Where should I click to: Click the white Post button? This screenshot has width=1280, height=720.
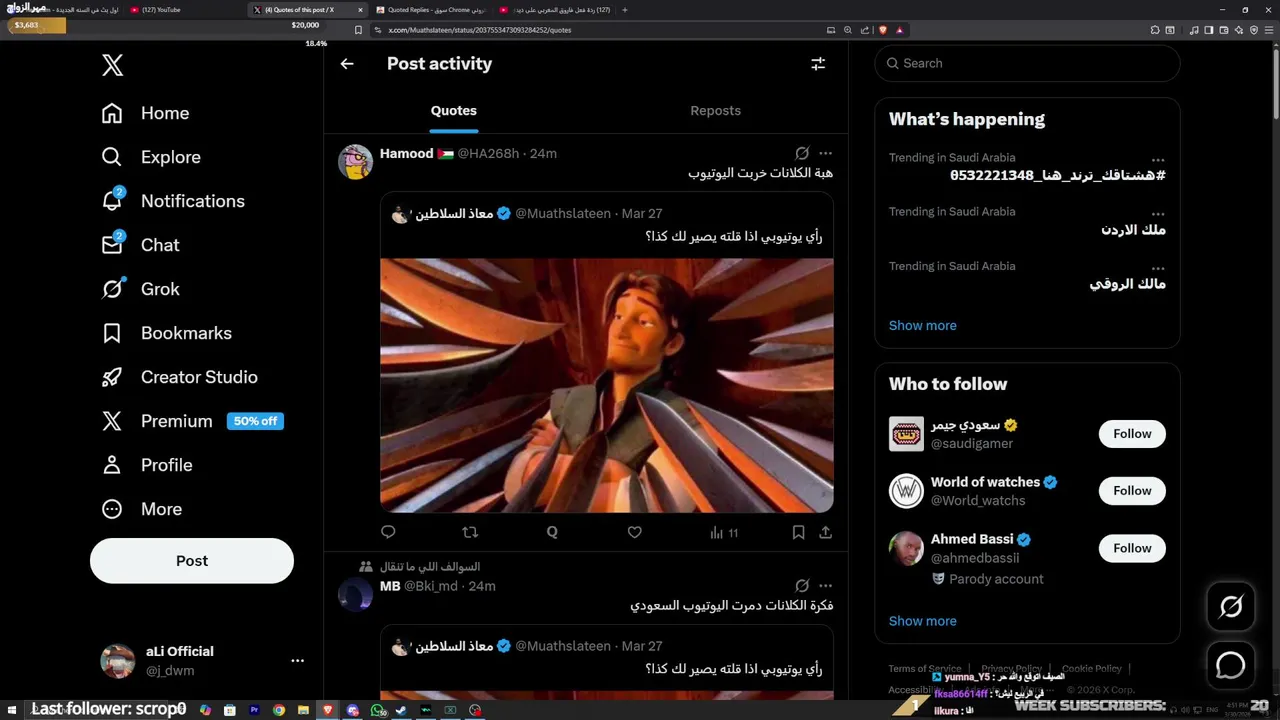coord(192,561)
